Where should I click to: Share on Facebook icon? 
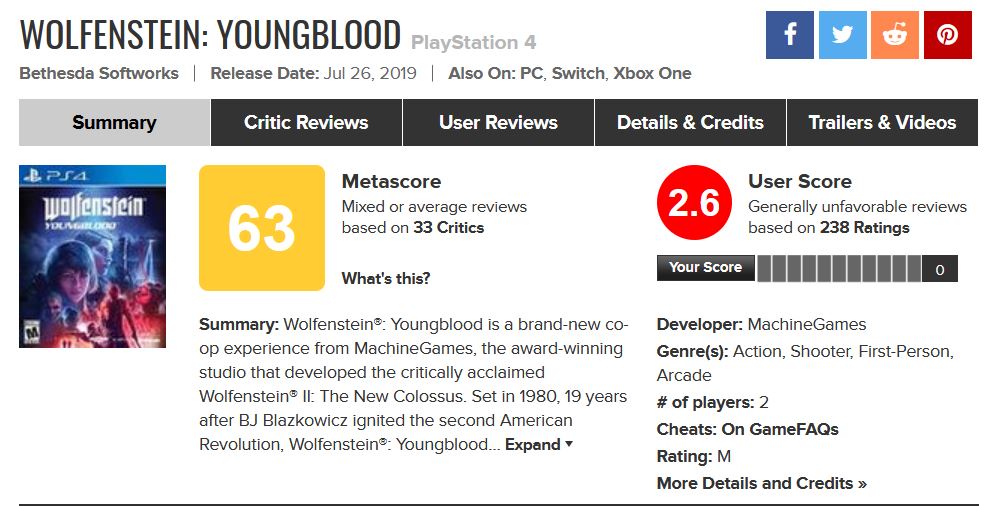pos(790,35)
